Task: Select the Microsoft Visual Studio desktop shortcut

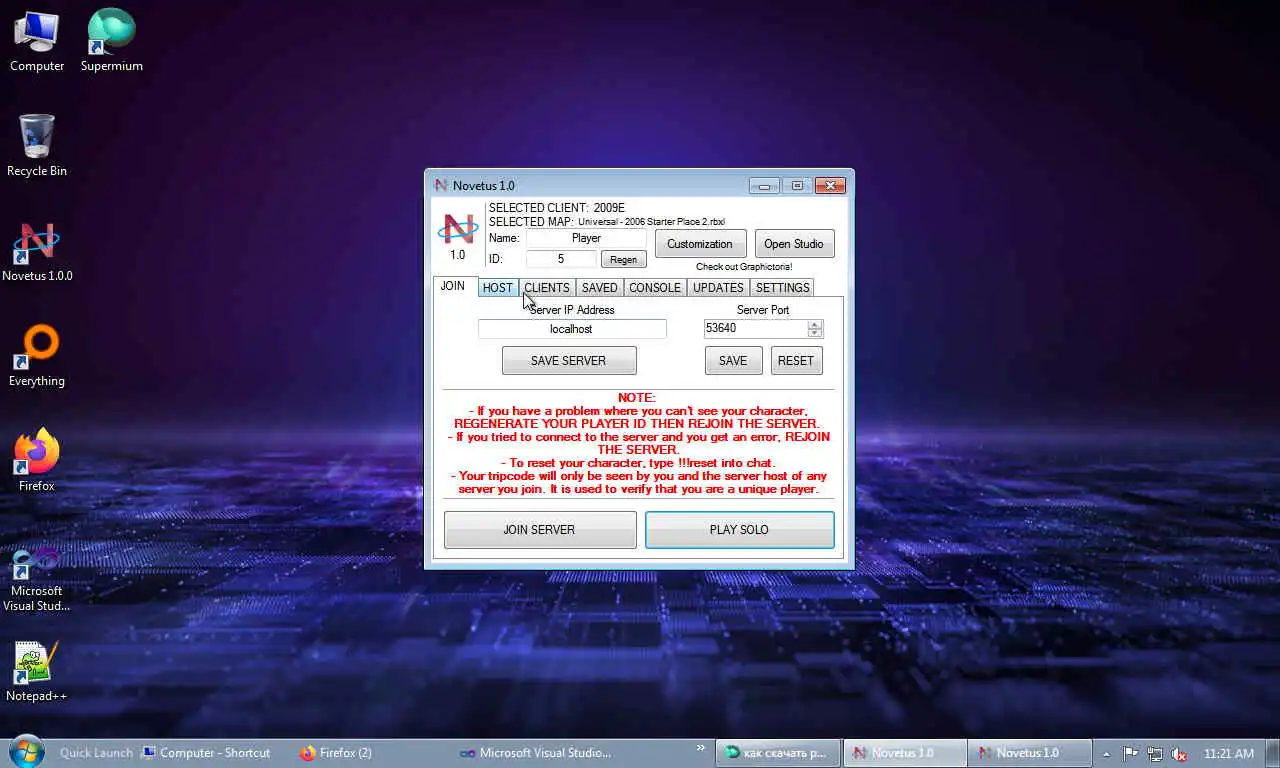Action: (37, 578)
